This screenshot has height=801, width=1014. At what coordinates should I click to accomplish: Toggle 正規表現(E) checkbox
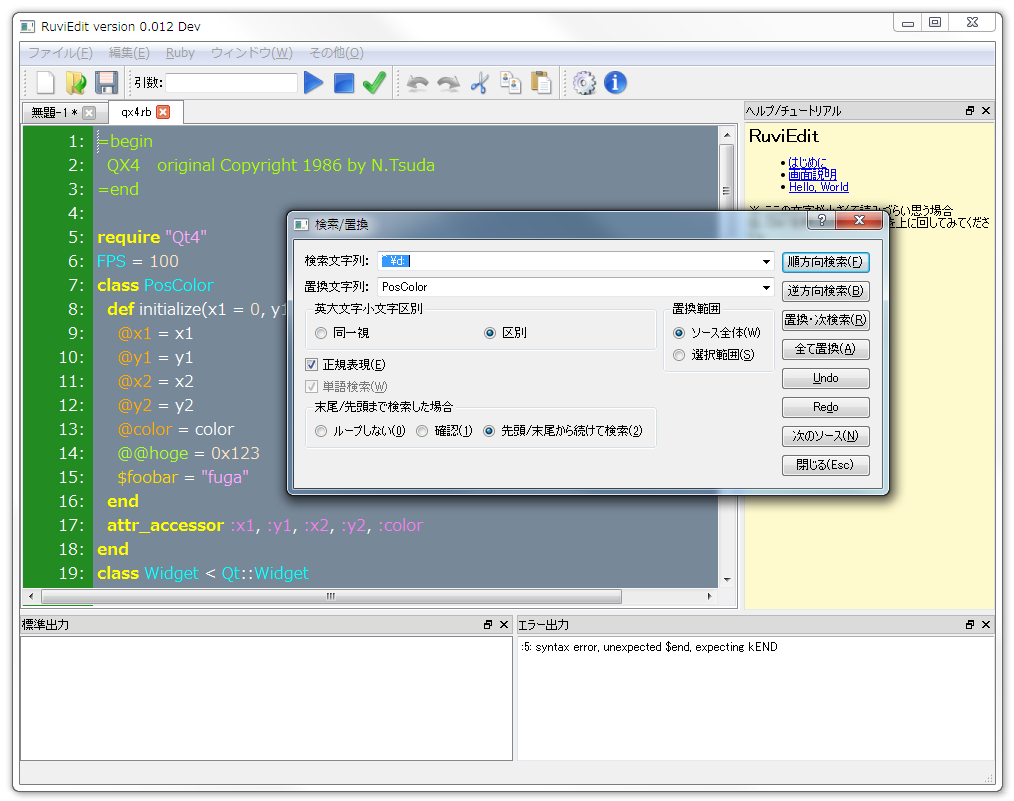click(345, 365)
